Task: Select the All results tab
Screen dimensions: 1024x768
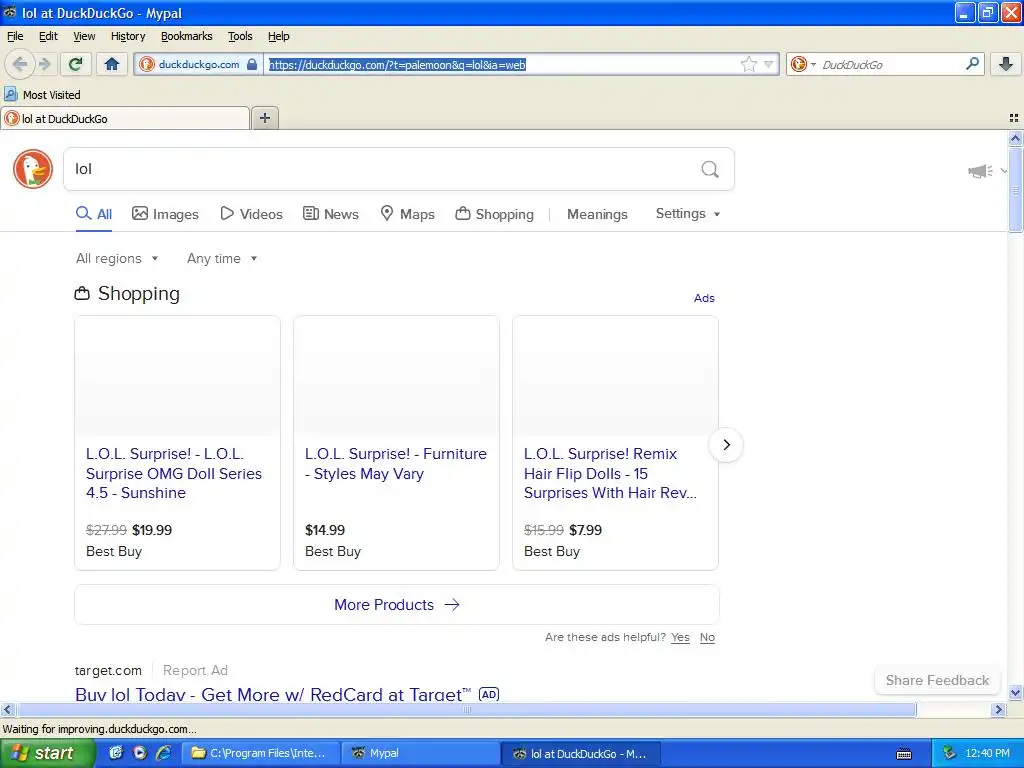Action: click(94, 214)
